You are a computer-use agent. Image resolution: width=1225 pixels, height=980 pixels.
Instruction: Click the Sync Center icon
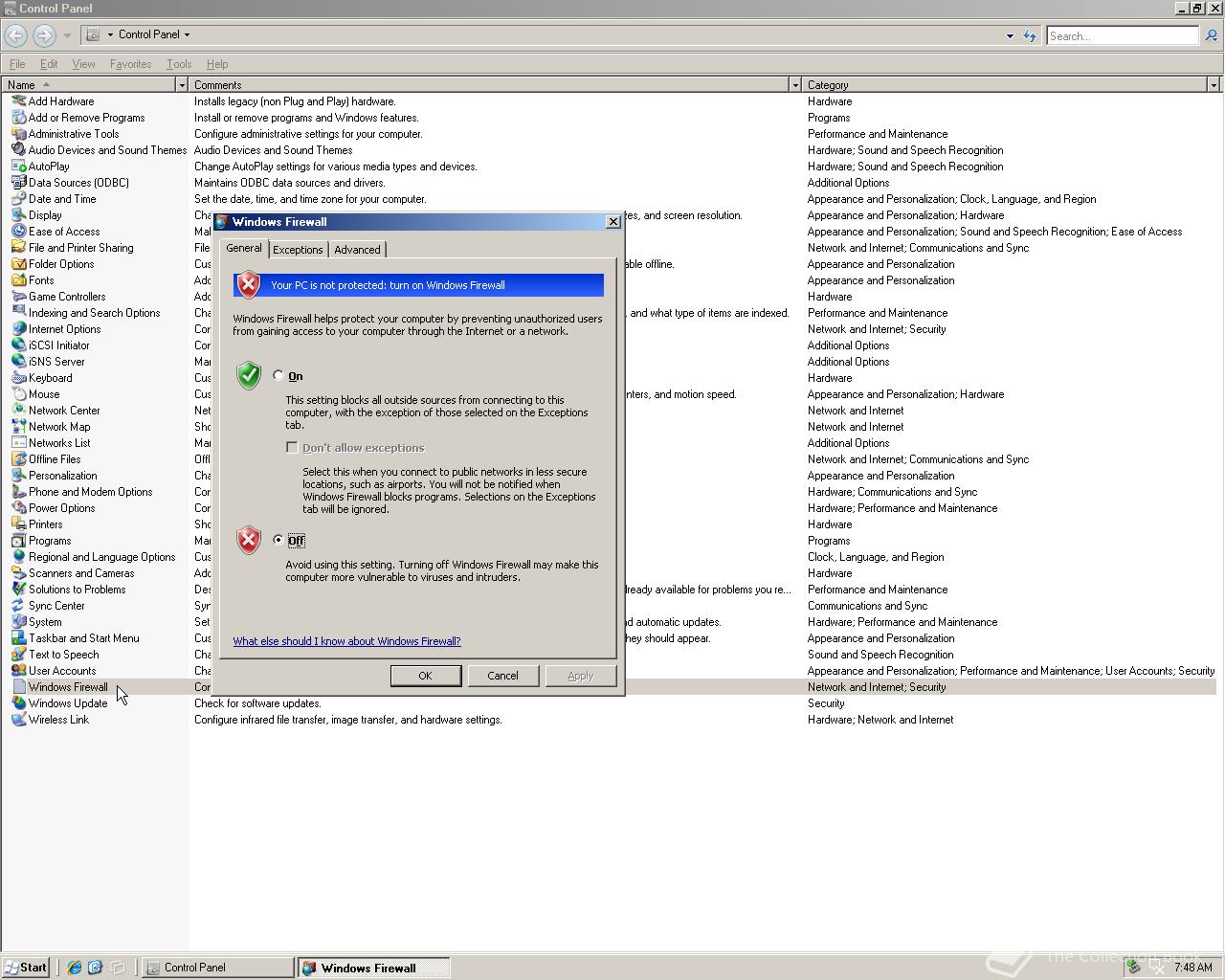click(x=18, y=606)
